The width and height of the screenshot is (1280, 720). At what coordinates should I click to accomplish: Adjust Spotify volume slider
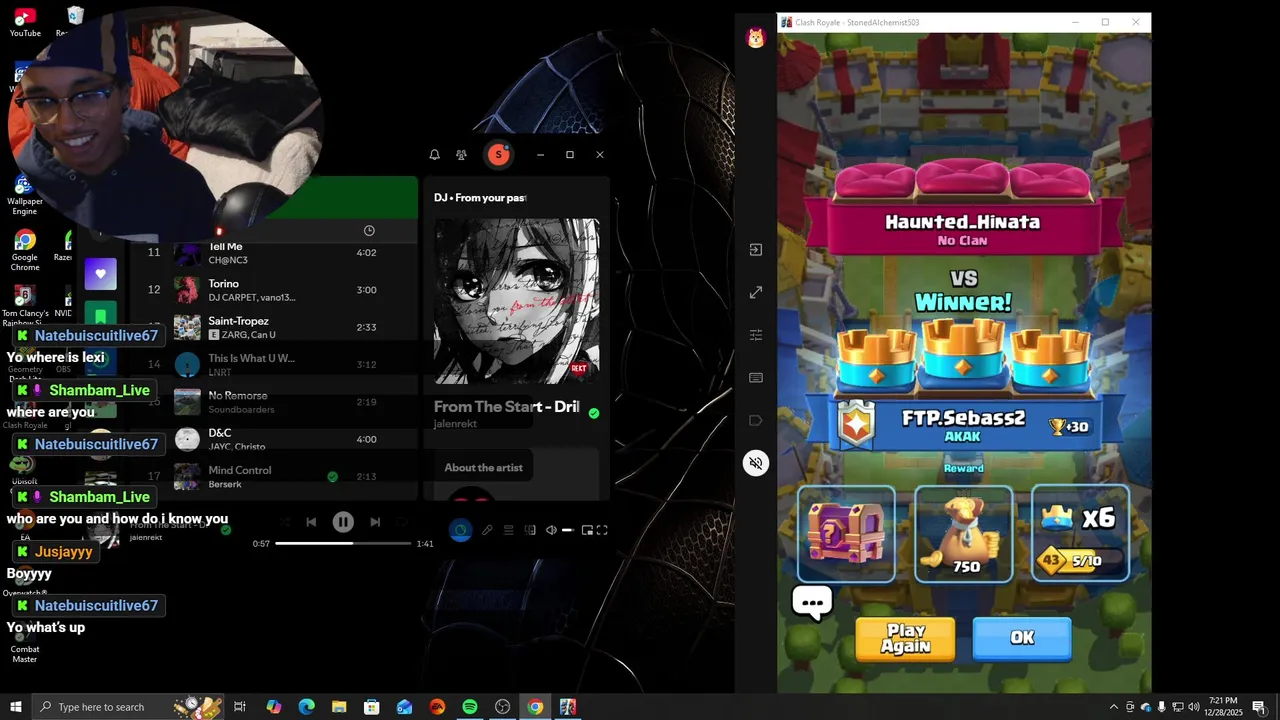(566, 530)
